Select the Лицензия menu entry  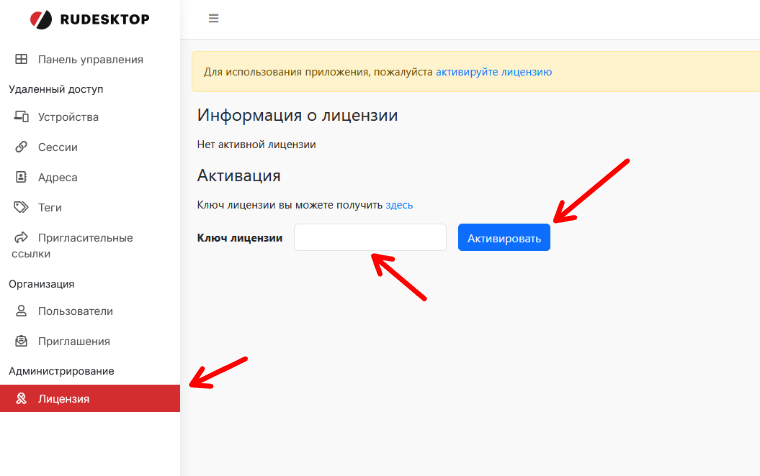coord(64,399)
